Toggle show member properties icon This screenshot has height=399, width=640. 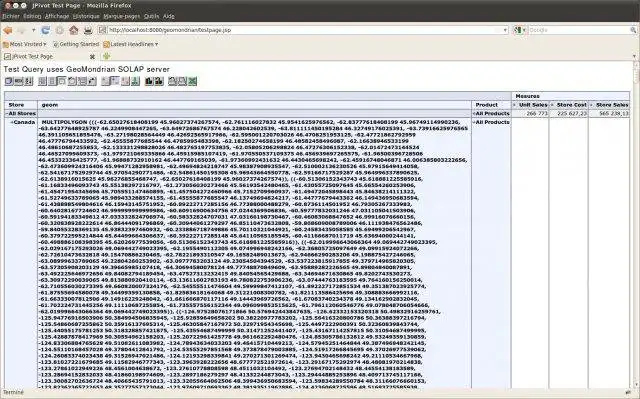tap(62, 81)
